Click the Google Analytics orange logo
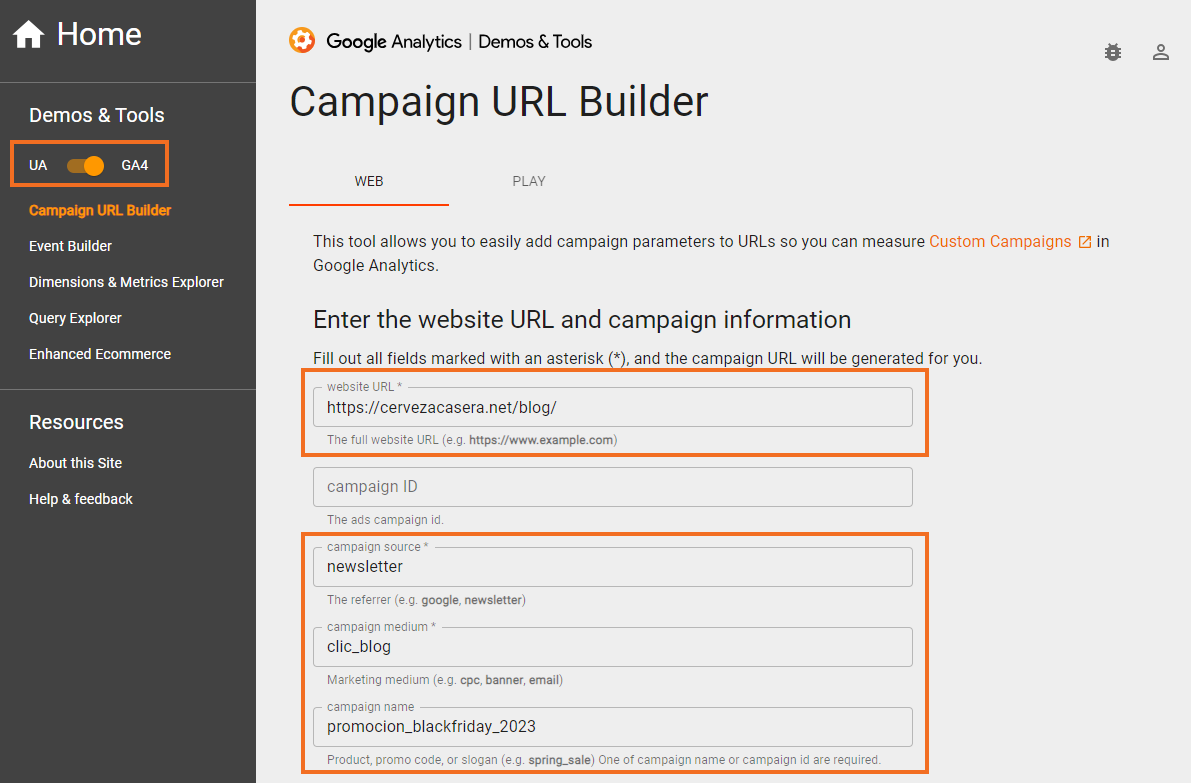 click(301, 41)
